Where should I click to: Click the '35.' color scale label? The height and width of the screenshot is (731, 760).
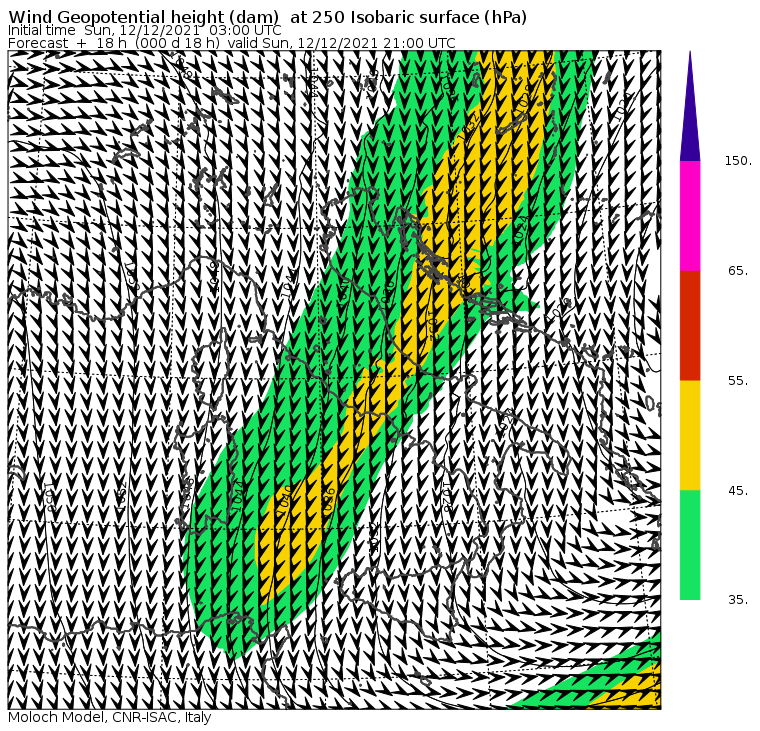739,600
